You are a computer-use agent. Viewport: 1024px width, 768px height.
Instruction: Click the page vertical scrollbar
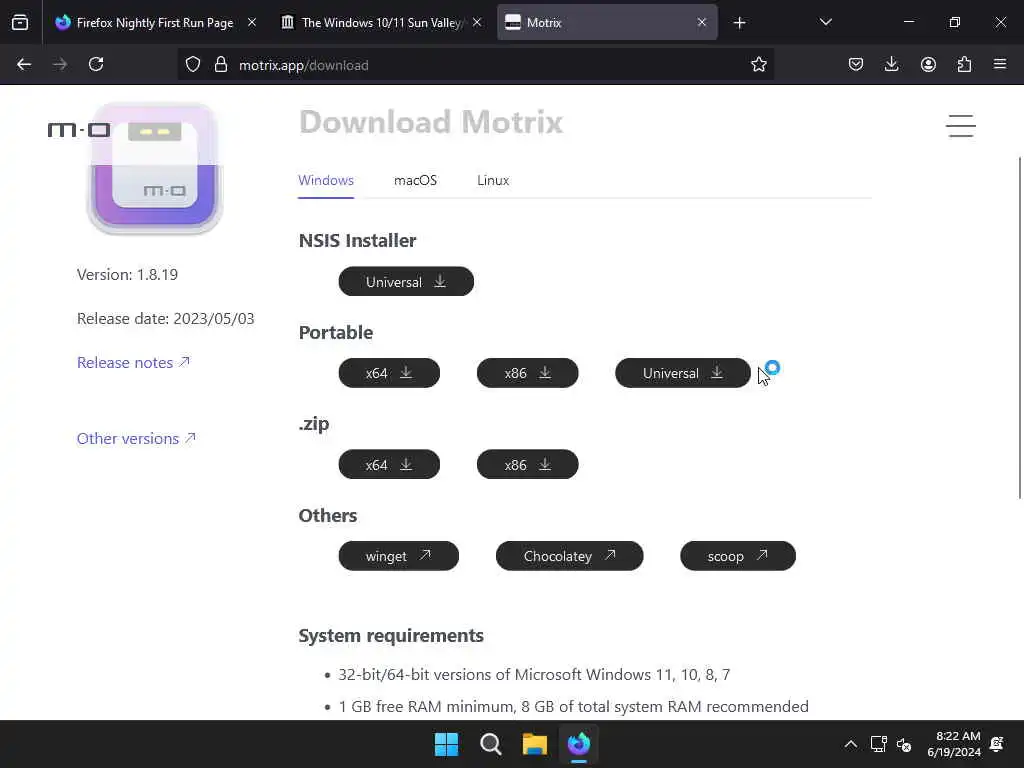1019,328
